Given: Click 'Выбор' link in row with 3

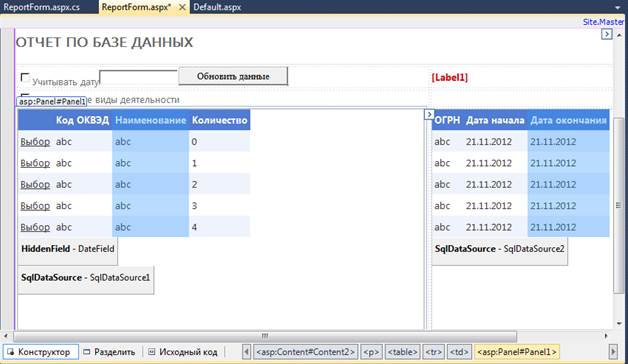Looking at the screenshot, I should [x=35, y=206].
